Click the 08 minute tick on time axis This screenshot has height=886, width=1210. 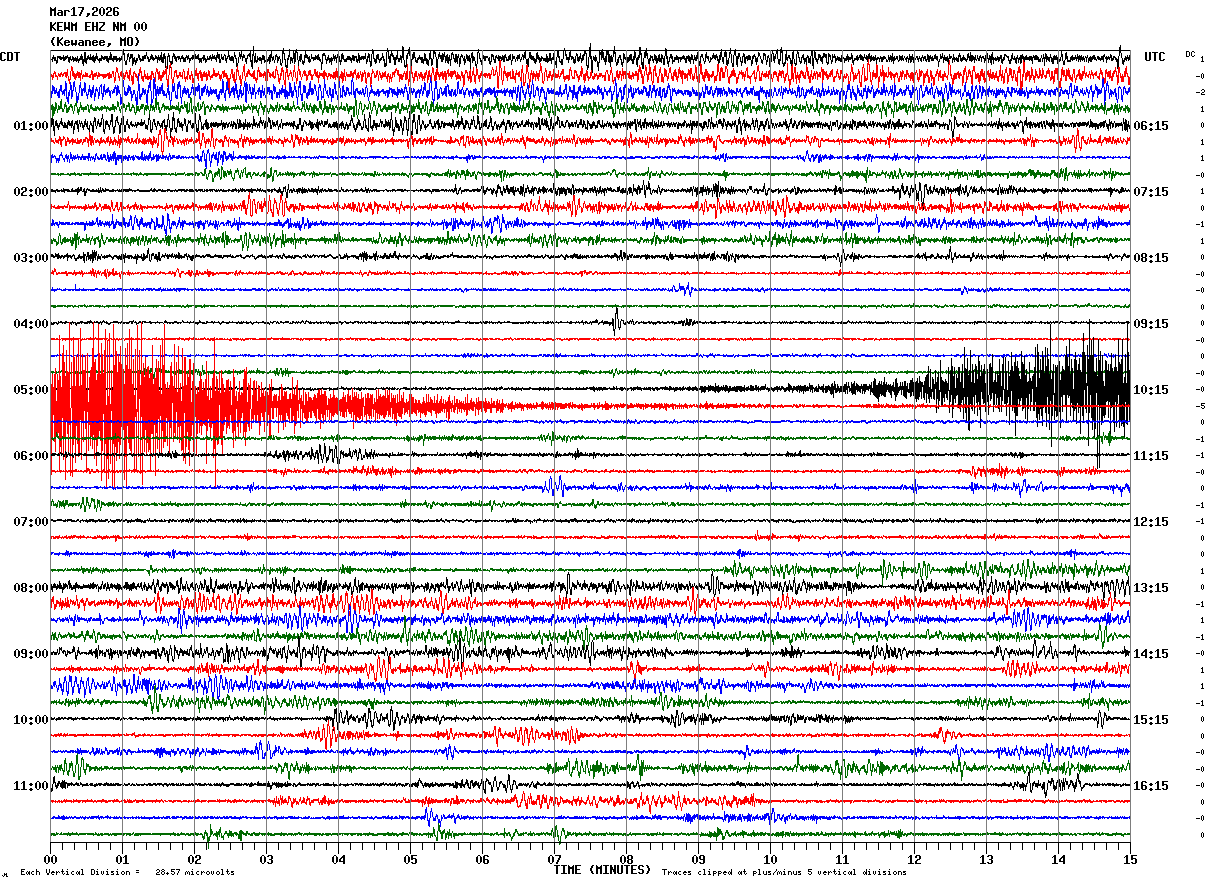click(x=626, y=859)
